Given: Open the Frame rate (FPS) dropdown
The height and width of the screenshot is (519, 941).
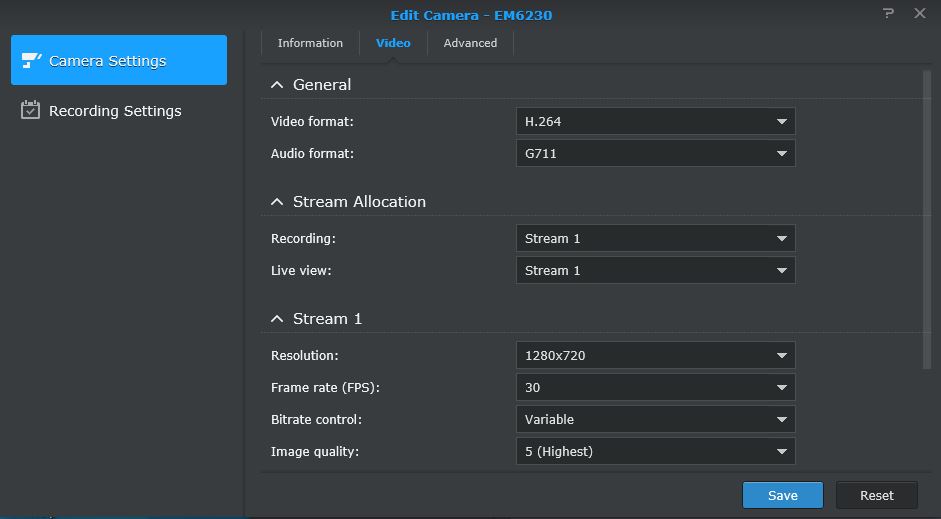Looking at the screenshot, I should (x=655, y=387).
